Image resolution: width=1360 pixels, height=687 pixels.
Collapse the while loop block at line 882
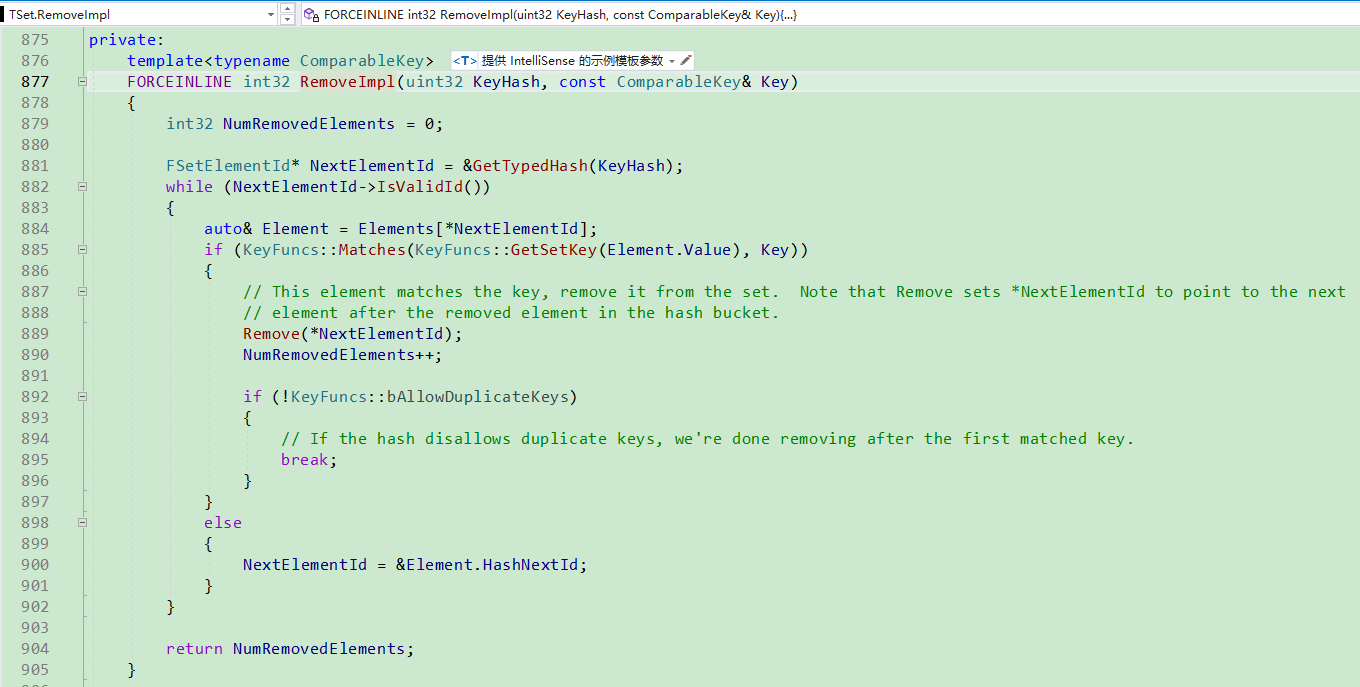click(83, 187)
